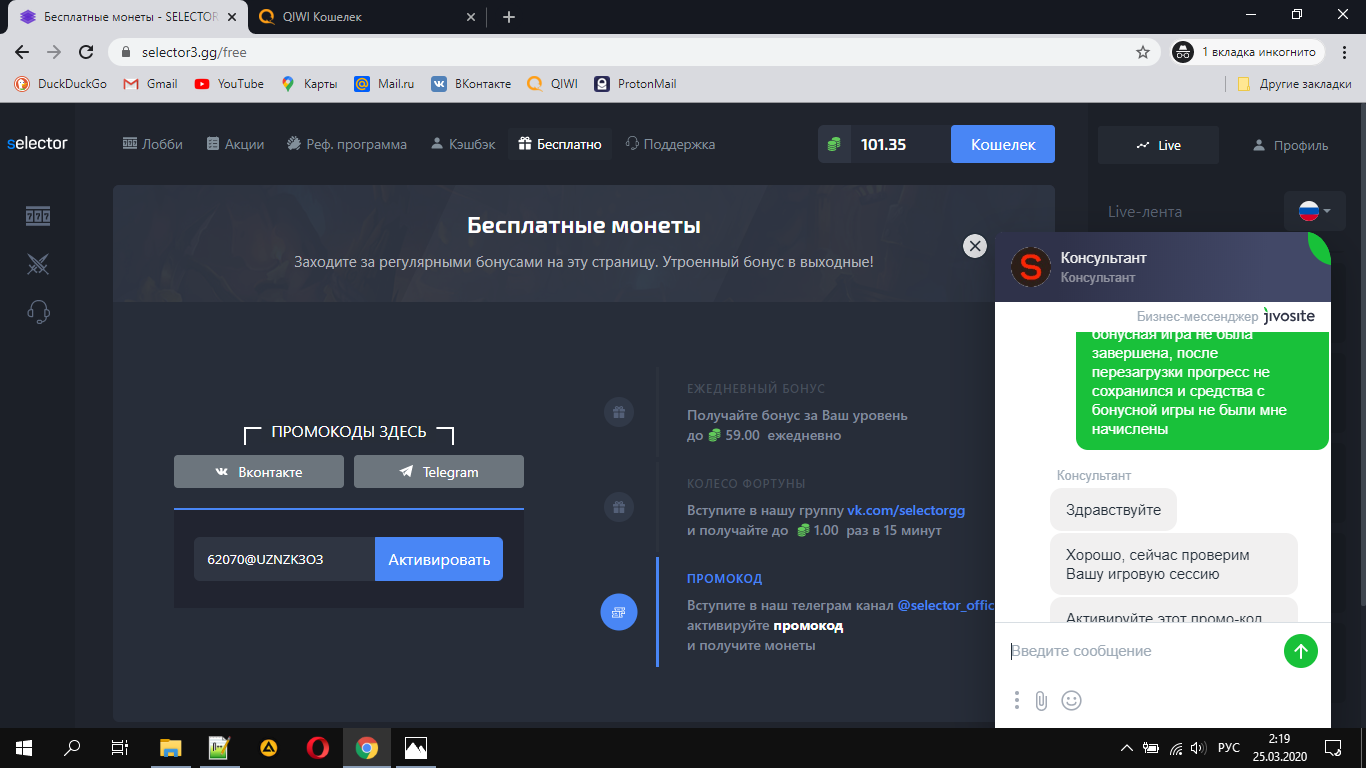Open the slots games icon in left sidebar
Viewport: 1366px width, 768px height.
point(38,216)
